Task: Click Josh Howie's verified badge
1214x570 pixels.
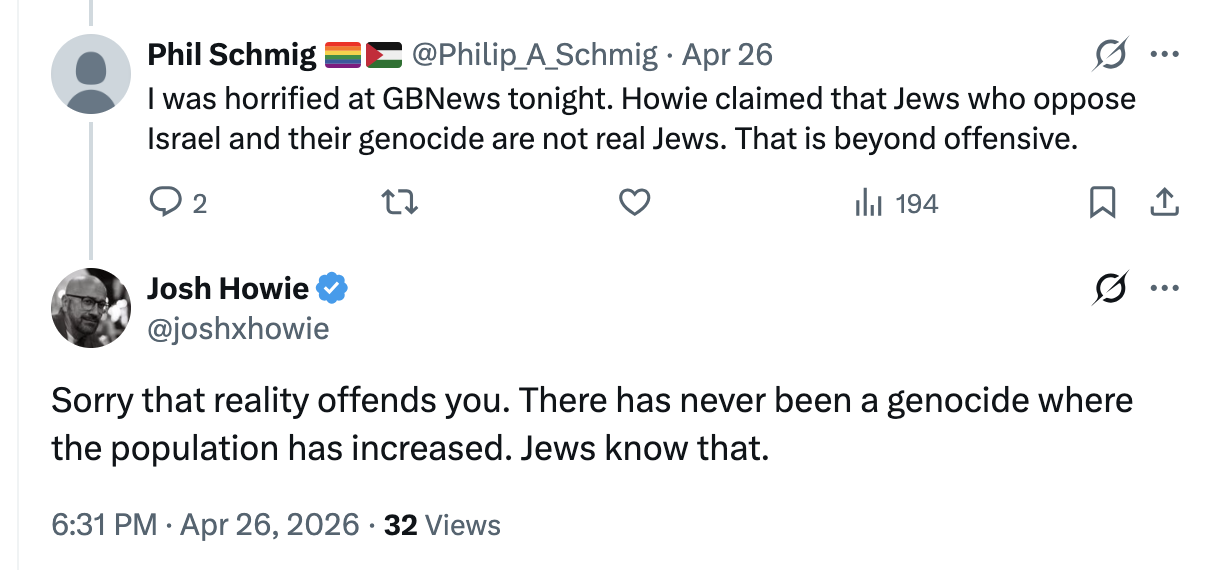Action: click(x=332, y=289)
